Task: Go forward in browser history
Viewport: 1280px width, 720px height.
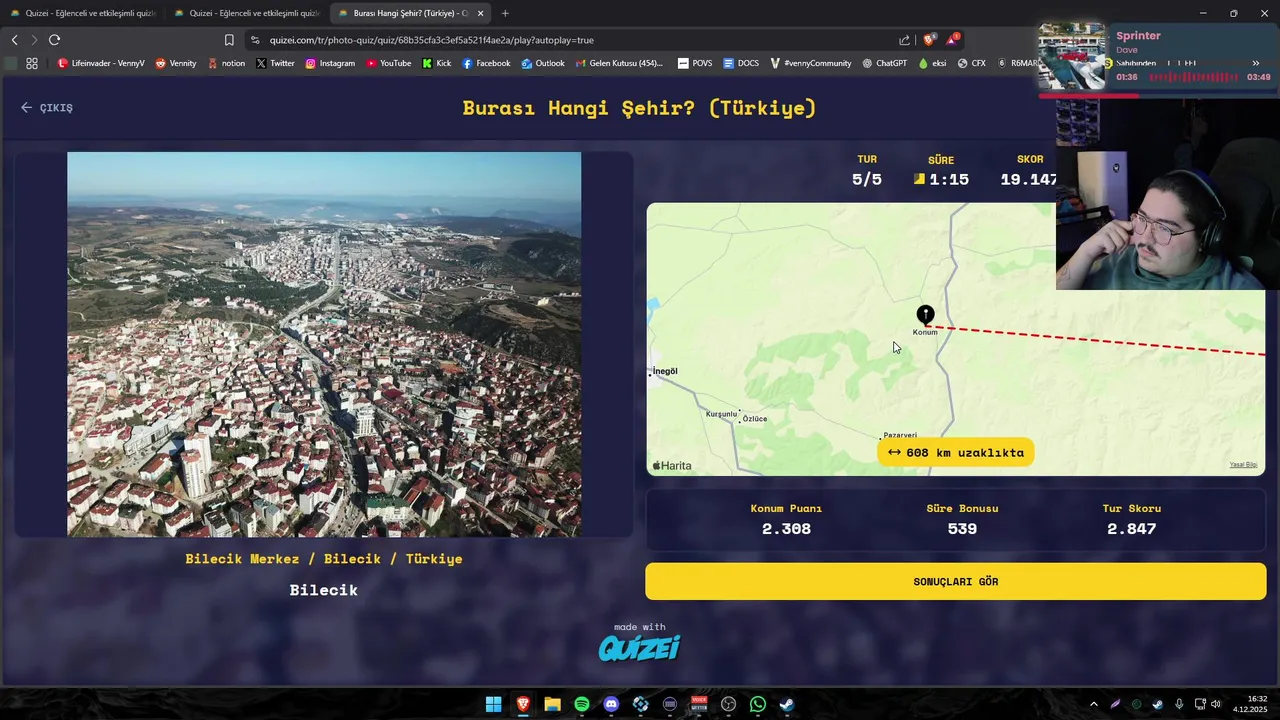Action: (x=34, y=40)
